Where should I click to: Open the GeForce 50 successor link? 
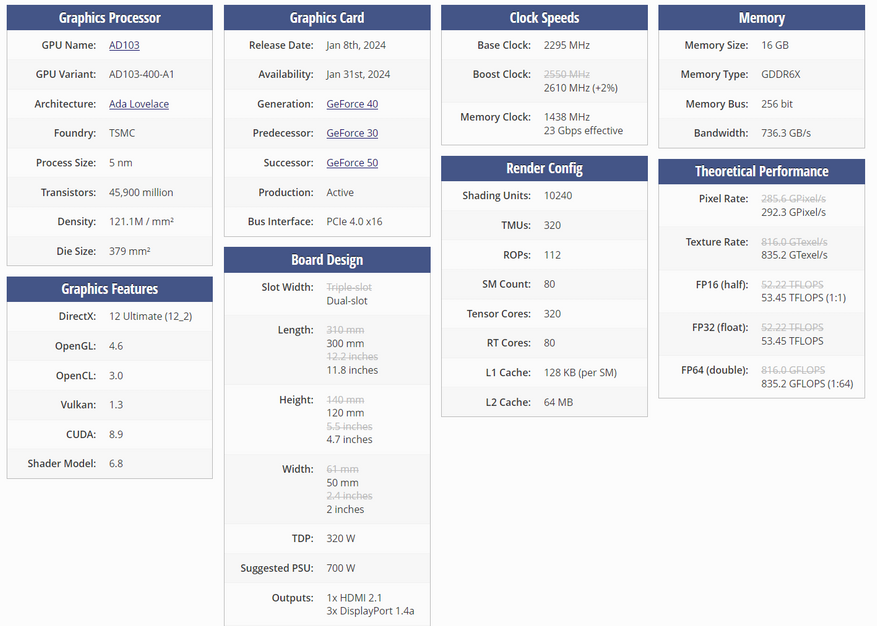352,163
